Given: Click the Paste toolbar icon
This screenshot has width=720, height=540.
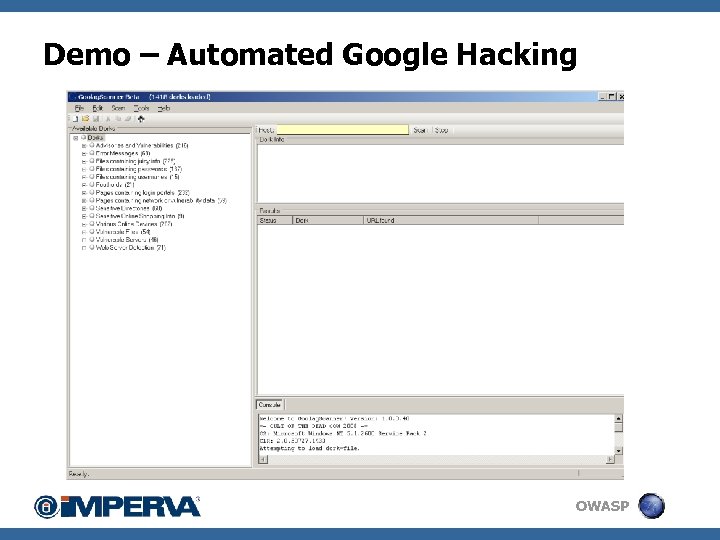Looking at the screenshot, I should point(128,119).
